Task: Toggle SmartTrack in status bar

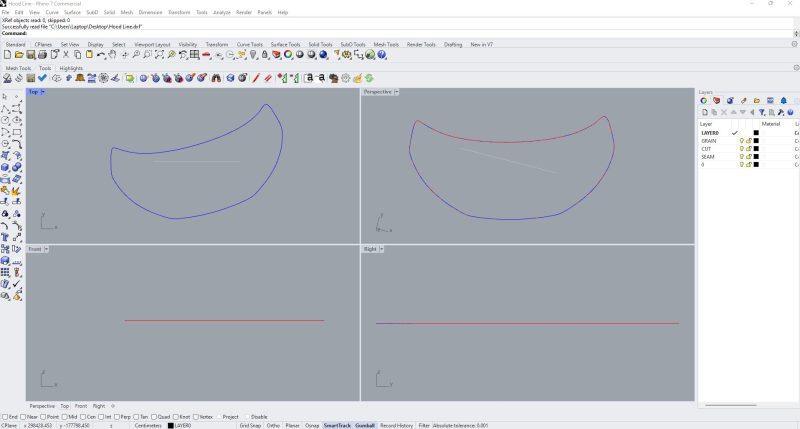Action: pos(337,425)
